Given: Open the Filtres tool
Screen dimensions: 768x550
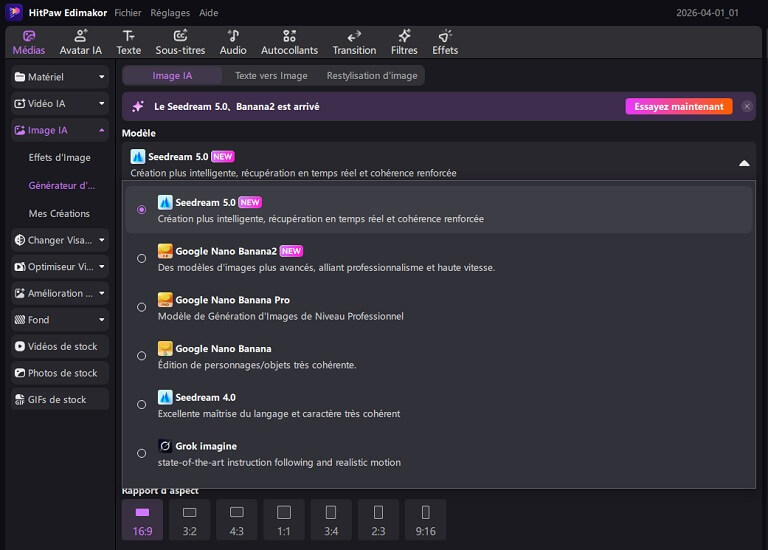Looking at the screenshot, I should [404, 42].
